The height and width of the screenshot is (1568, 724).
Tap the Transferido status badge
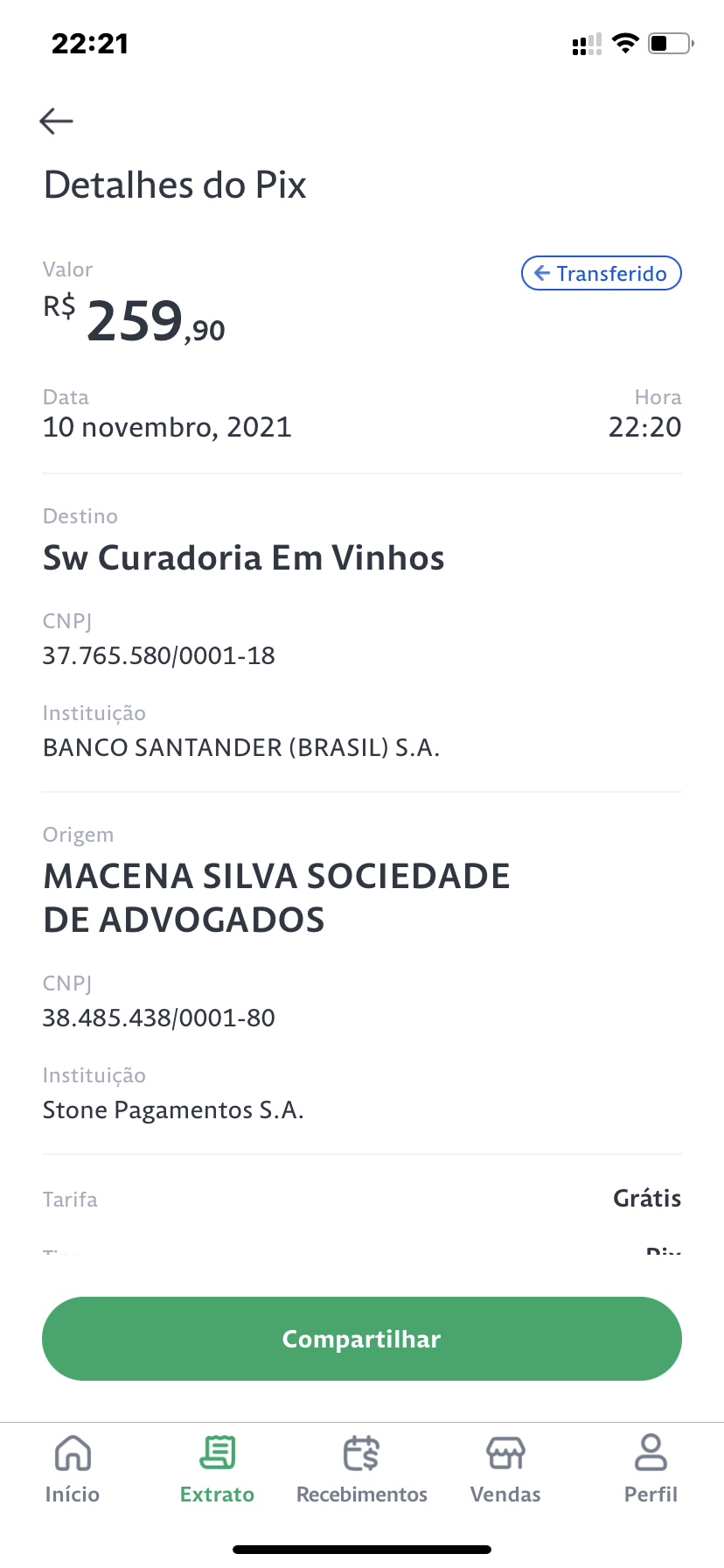tap(602, 273)
